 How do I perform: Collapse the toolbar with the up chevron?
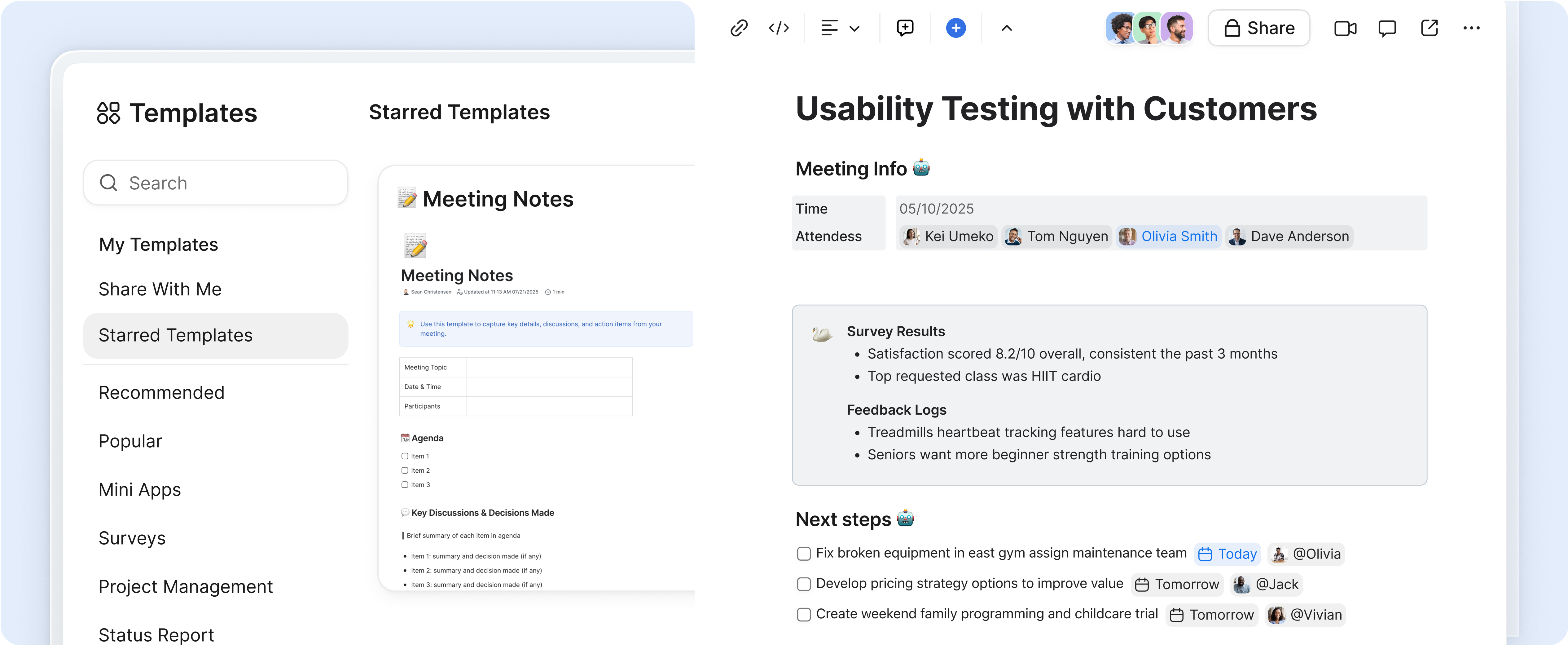point(1007,28)
